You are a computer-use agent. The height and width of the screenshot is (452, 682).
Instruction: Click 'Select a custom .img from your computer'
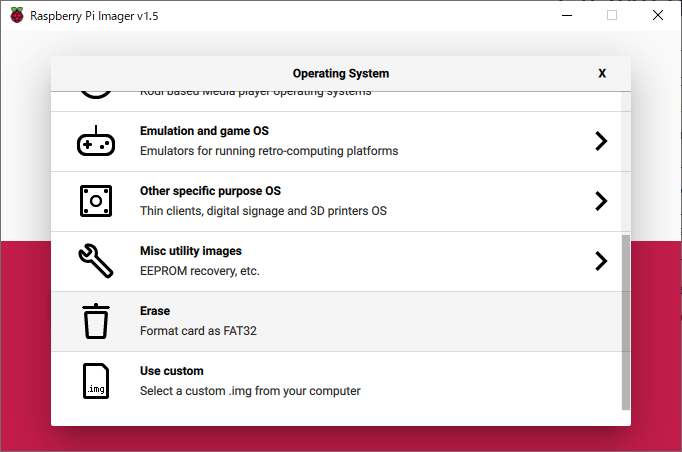(250, 391)
